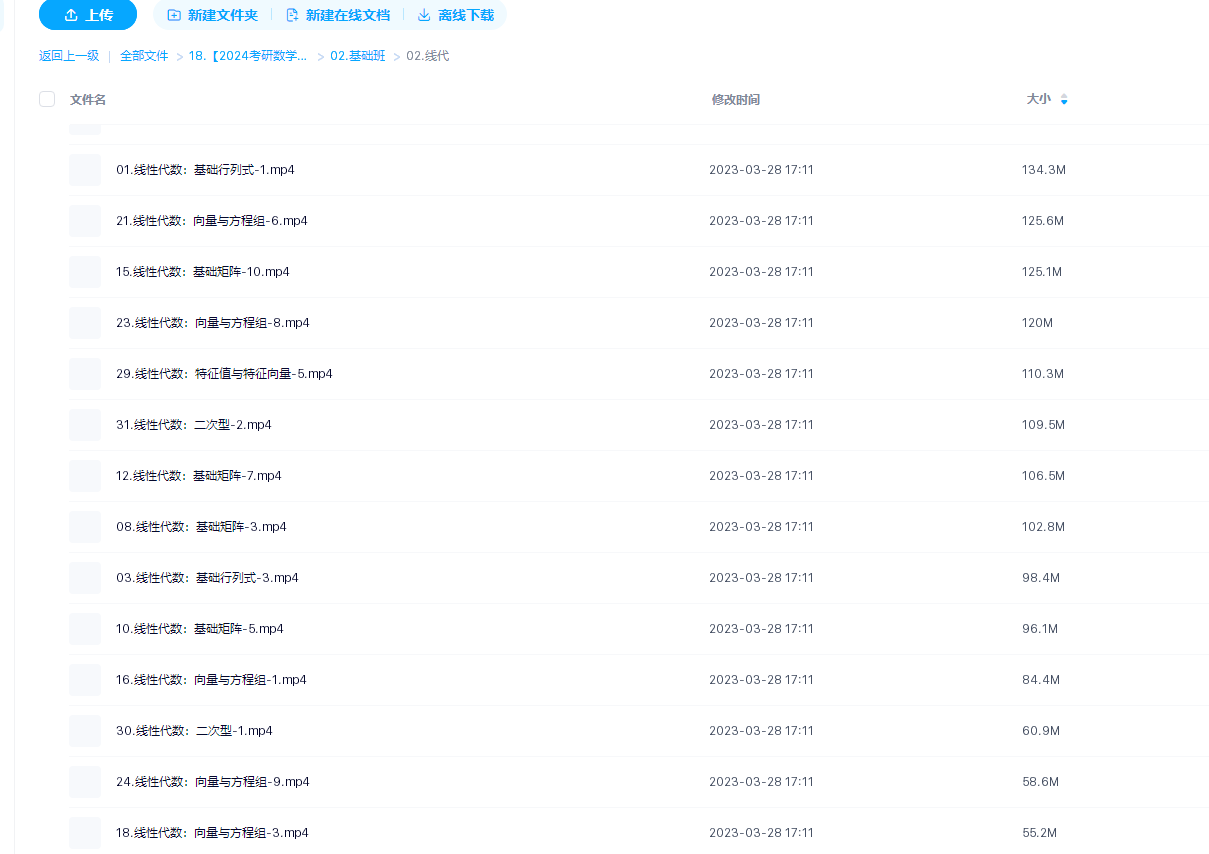Click file icon for 31.线性代数：二次型-2.mp4

pos(85,425)
